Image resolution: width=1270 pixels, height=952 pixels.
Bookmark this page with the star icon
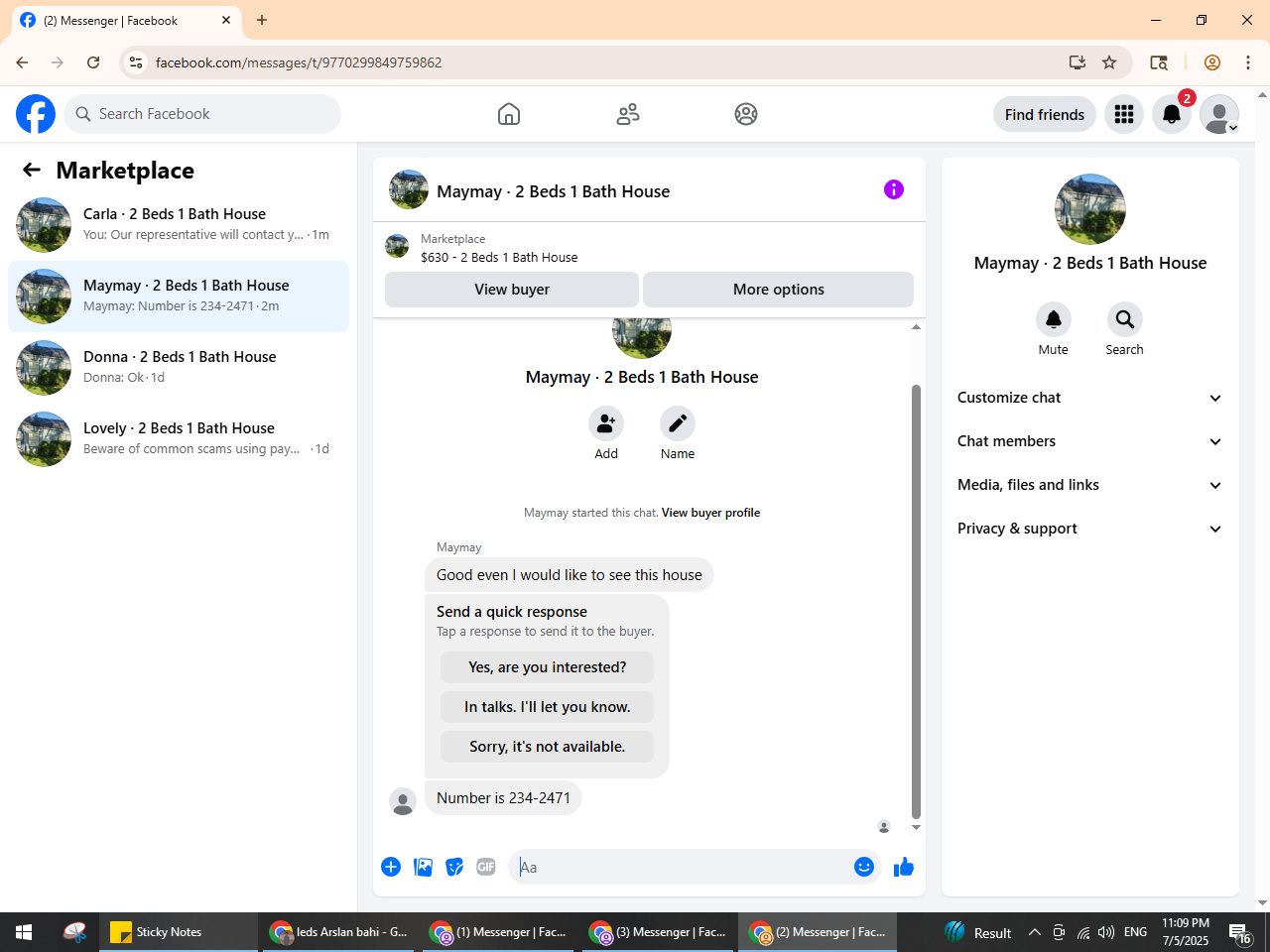click(x=1109, y=62)
